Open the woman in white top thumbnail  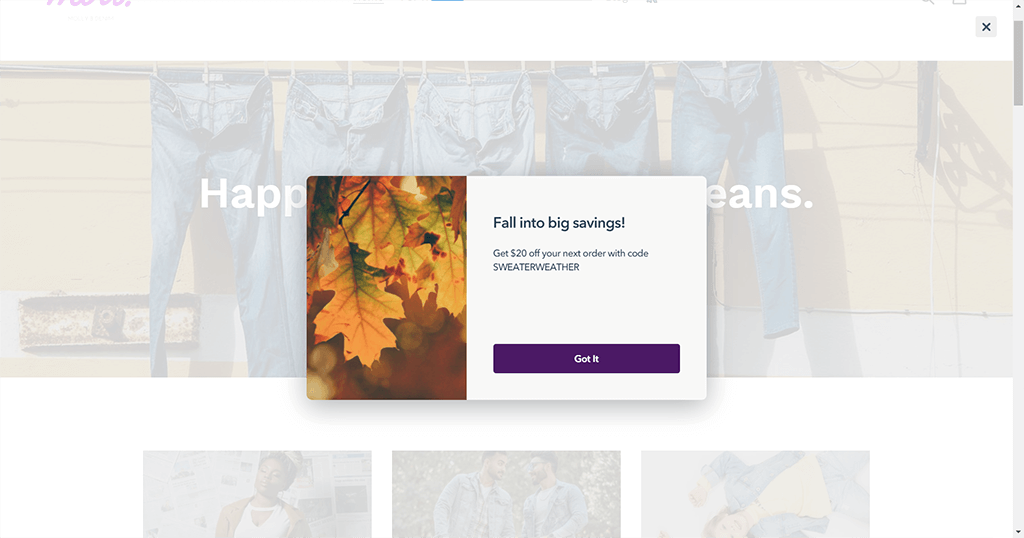[257, 494]
